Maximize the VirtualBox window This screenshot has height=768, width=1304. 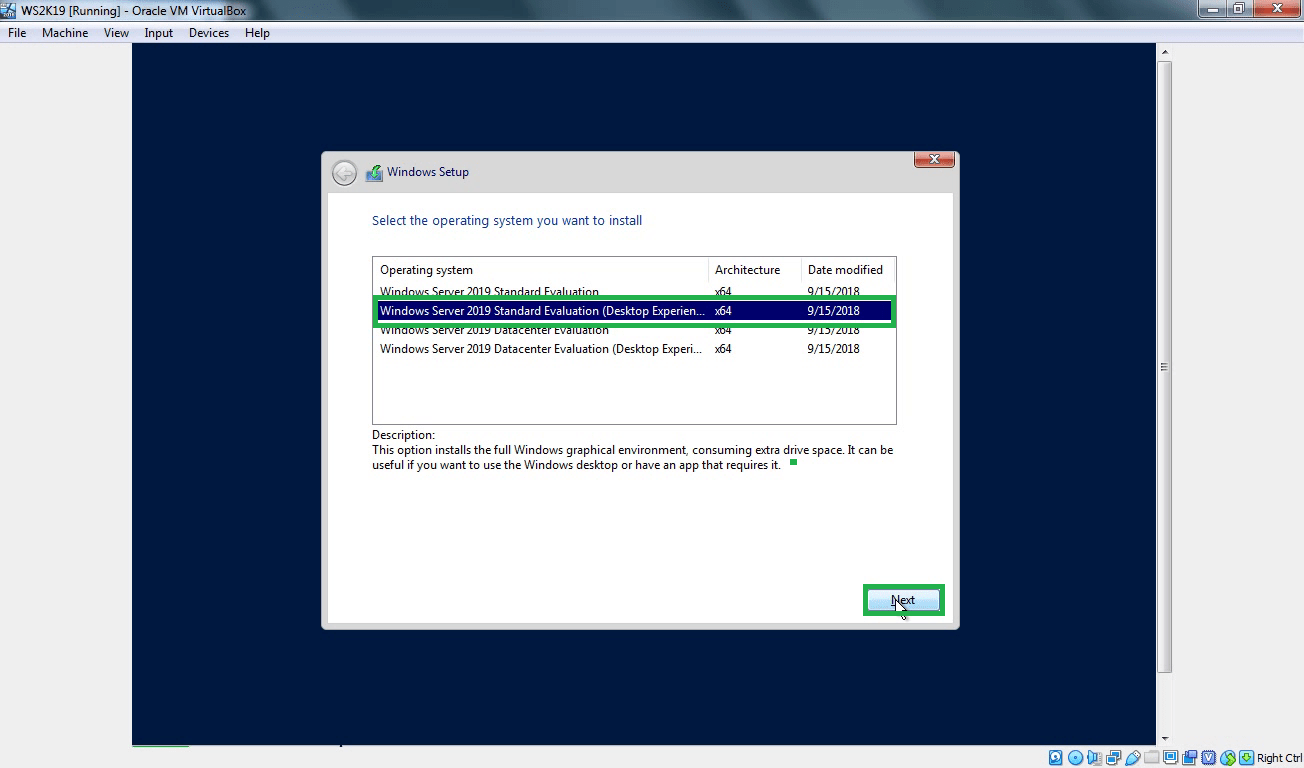click(x=1239, y=9)
